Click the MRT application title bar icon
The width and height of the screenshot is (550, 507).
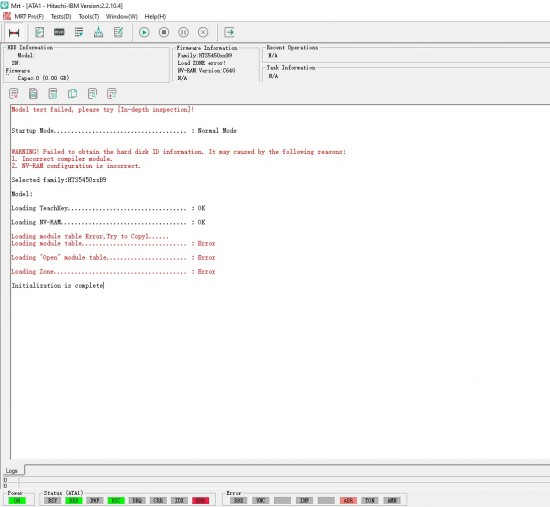pos(4,6)
